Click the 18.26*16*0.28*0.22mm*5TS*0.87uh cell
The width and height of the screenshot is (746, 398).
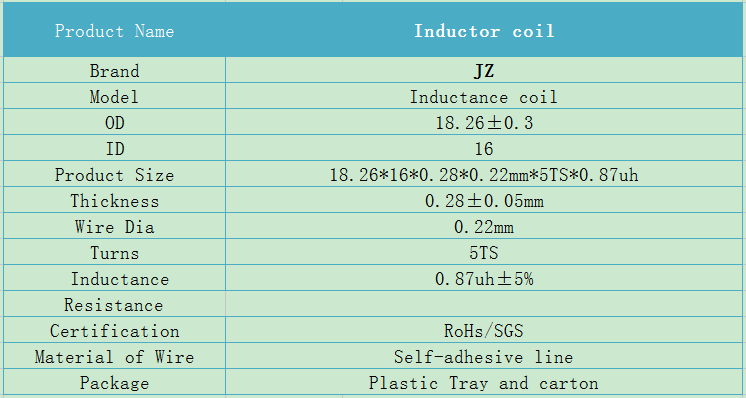tap(484, 174)
